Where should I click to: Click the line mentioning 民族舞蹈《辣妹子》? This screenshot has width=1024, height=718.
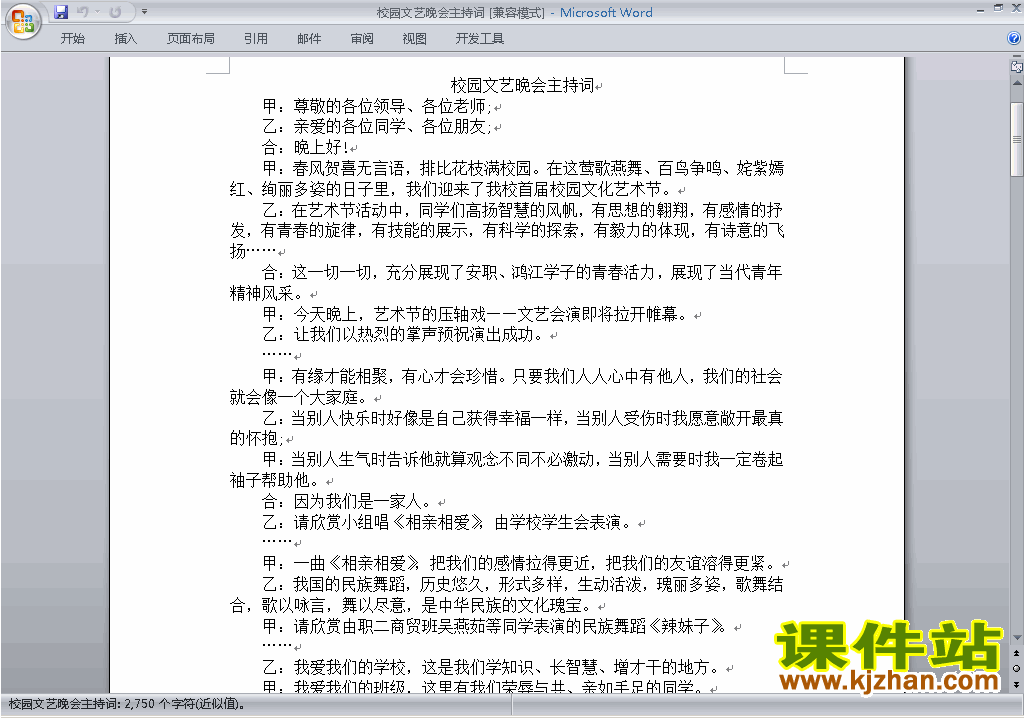tap(494, 626)
